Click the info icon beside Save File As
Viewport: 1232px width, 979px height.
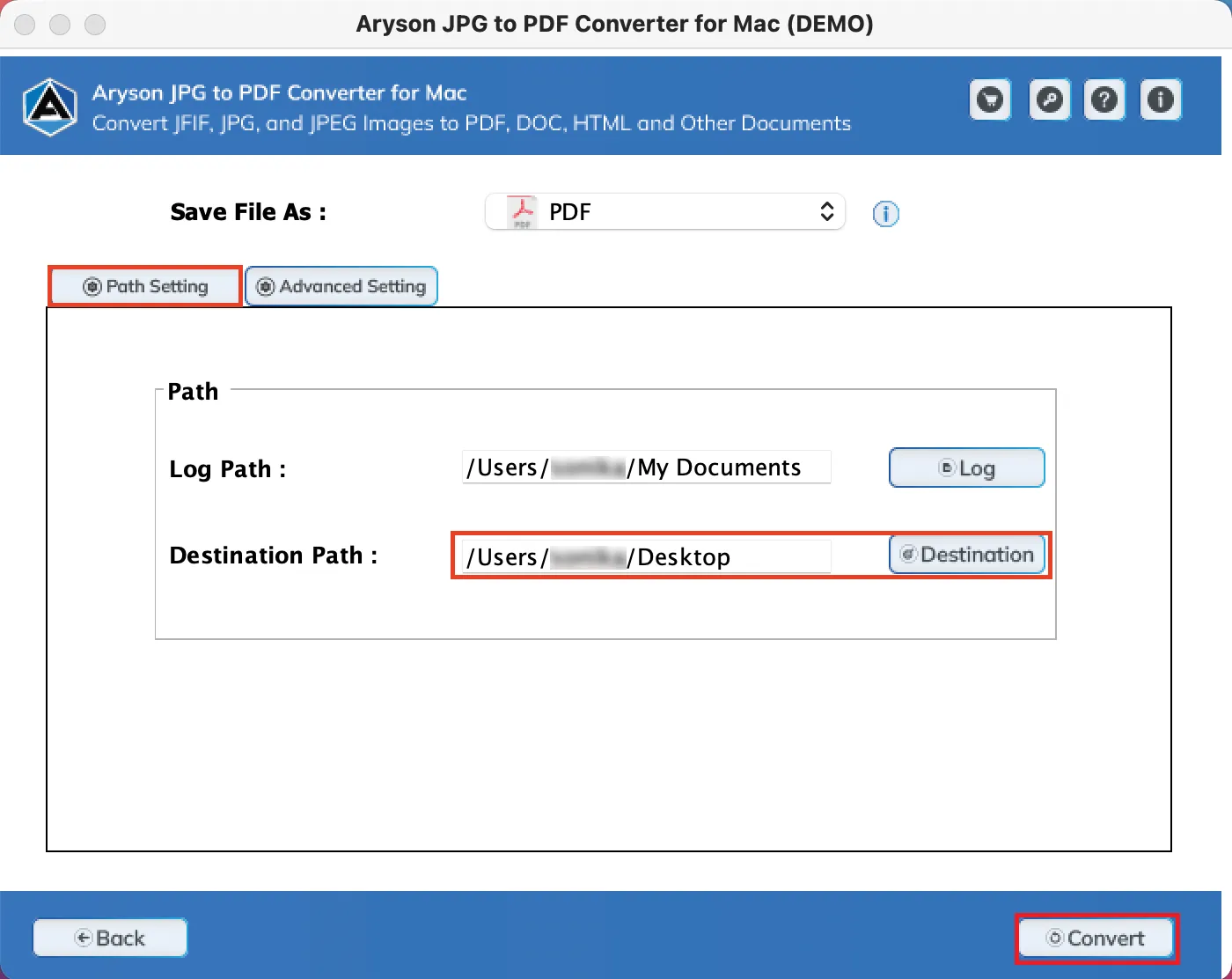click(885, 213)
